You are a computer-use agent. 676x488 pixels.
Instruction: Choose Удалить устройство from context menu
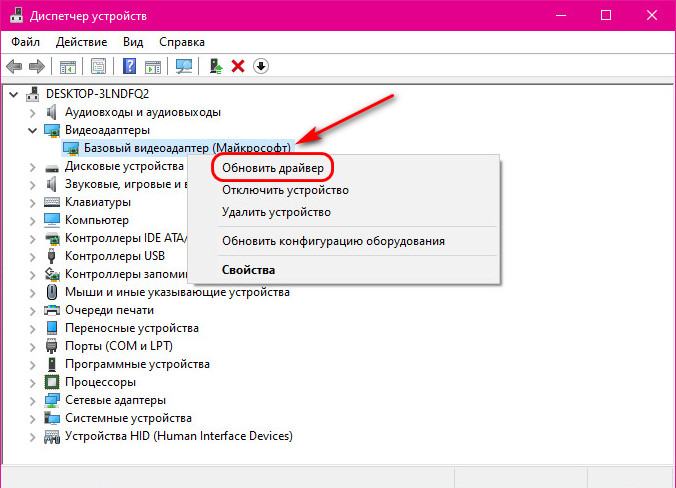[x=276, y=212]
